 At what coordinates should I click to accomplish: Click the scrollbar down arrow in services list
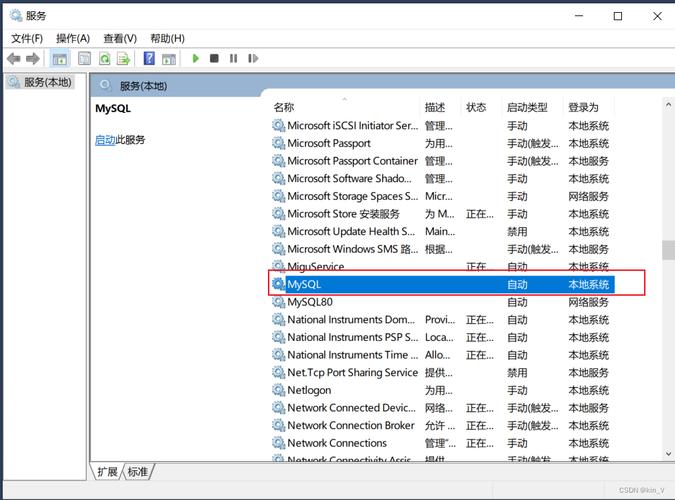(668, 453)
